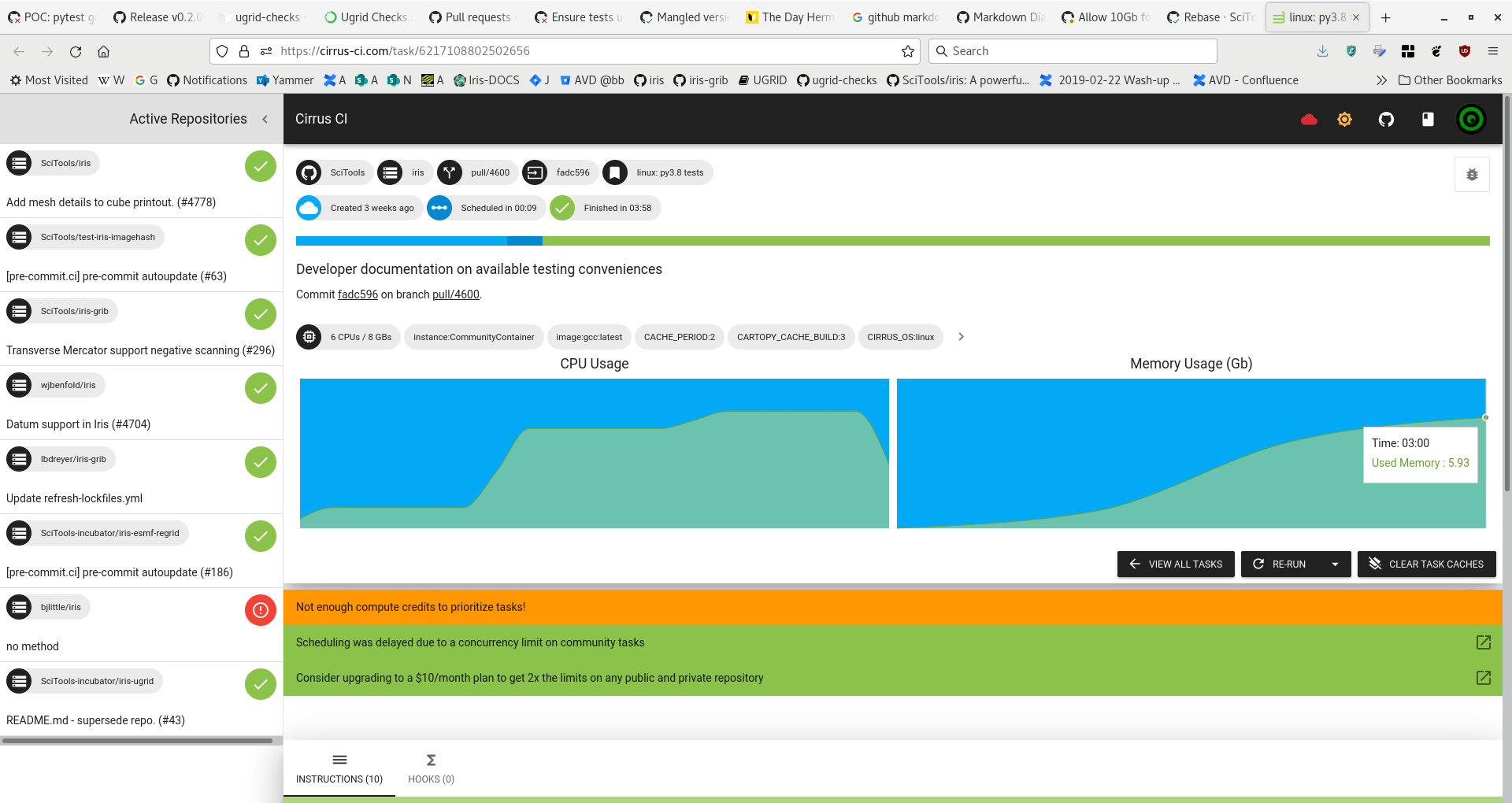Click the linux: py3.8 tests task chip
This screenshot has height=803, width=1512.
click(658, 172)
